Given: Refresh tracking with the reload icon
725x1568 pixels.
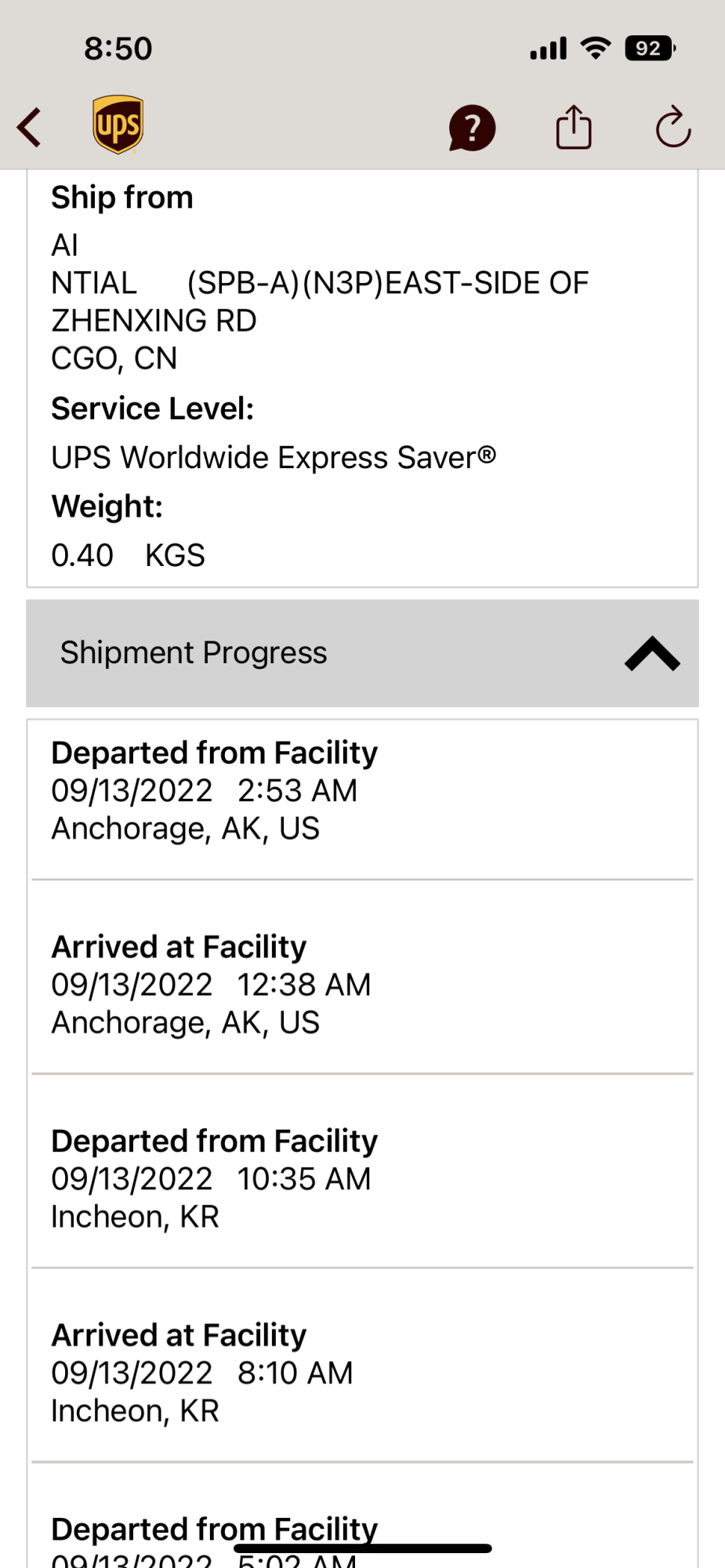Looking at the screenshot, I should 672,127.
